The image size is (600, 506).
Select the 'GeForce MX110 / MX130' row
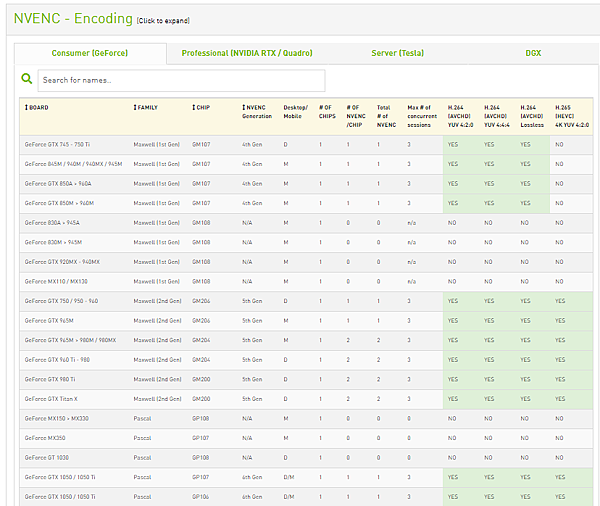[x=306, y=281]
